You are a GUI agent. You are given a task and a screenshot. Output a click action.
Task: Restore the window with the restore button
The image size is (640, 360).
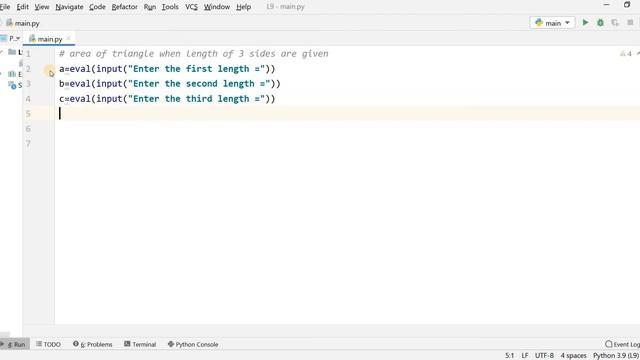(627, 5)
